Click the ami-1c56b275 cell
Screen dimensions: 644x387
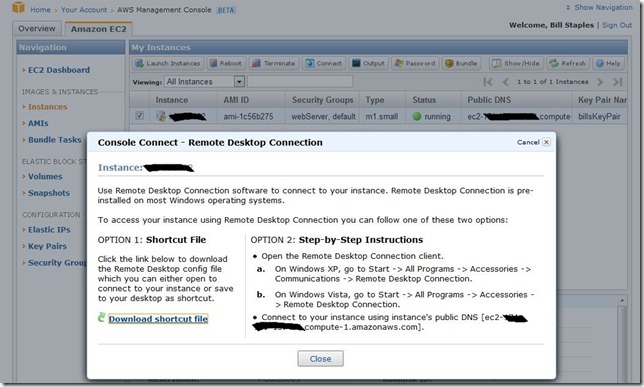pos(248,116)
